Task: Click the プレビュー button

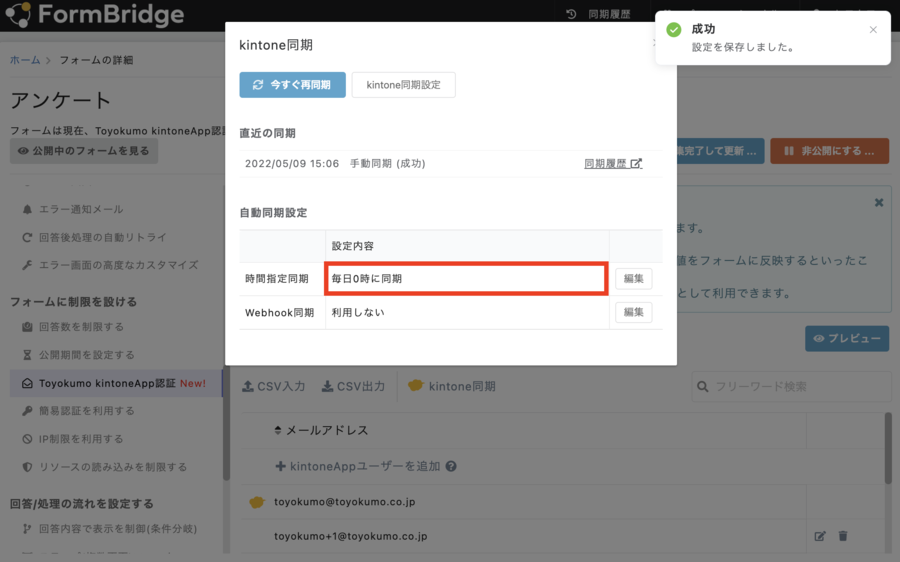Action: [847, 339]
